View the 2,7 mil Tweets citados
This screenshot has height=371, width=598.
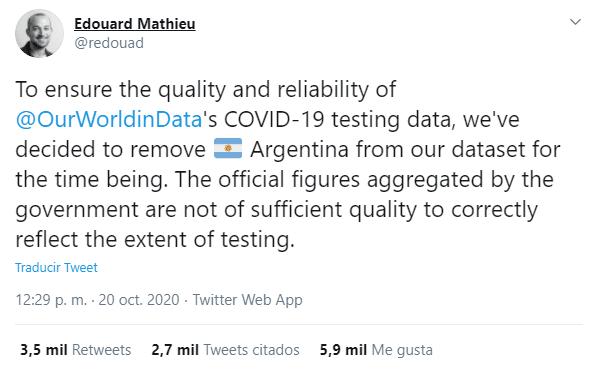point(225,350)
